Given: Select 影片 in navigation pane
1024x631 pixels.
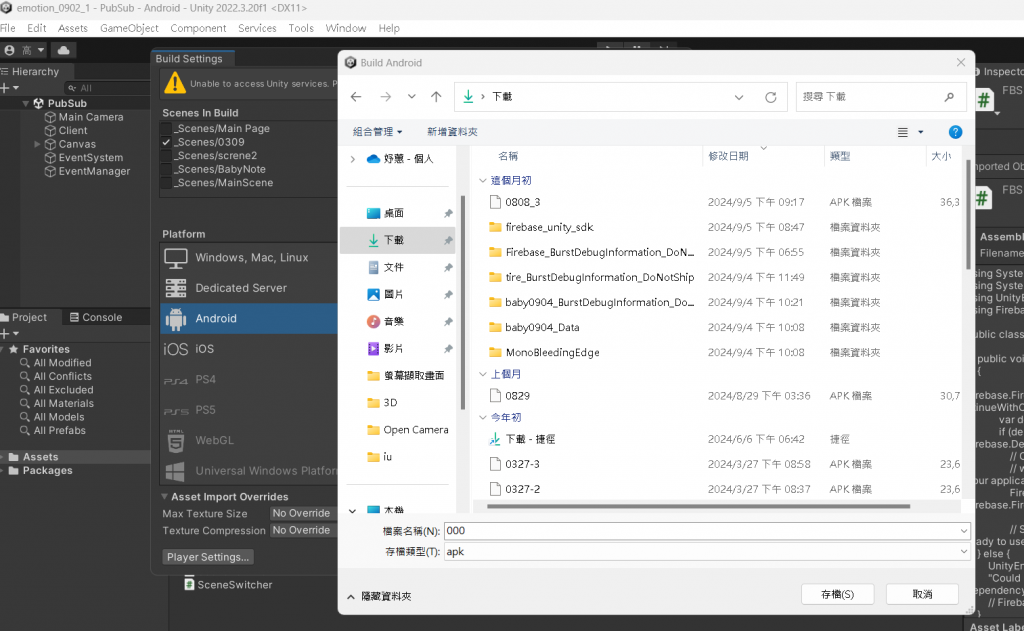Looking at the screenshot, I should tap(393, 349).
